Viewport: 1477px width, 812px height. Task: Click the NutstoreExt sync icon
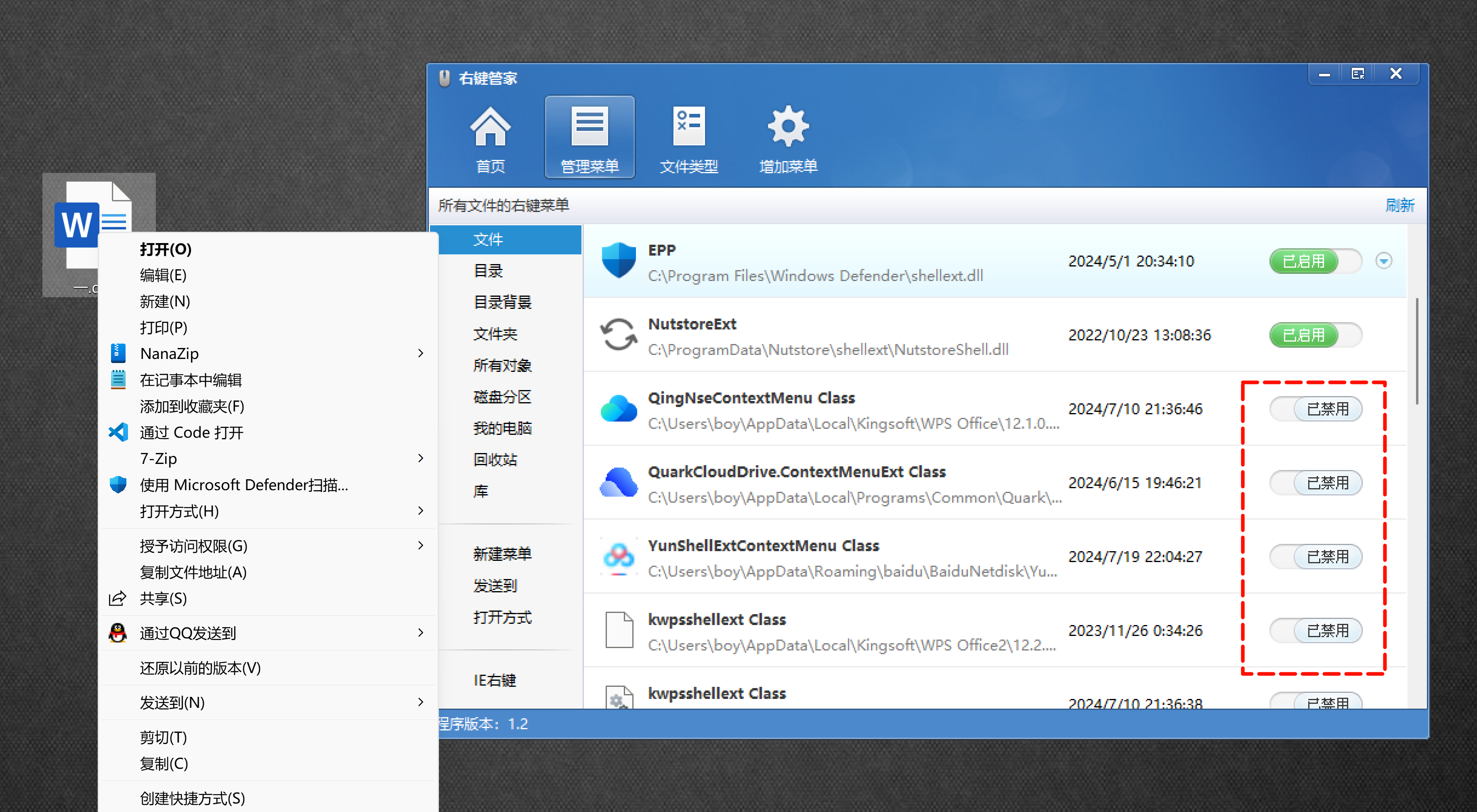tap(619, 335)
